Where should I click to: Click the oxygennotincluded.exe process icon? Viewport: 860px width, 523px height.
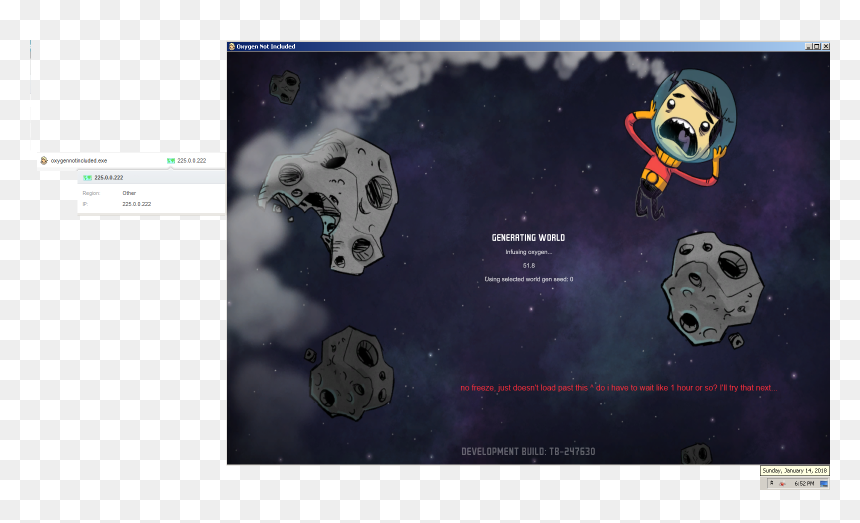pyautogui.click(x=44, y=161)
